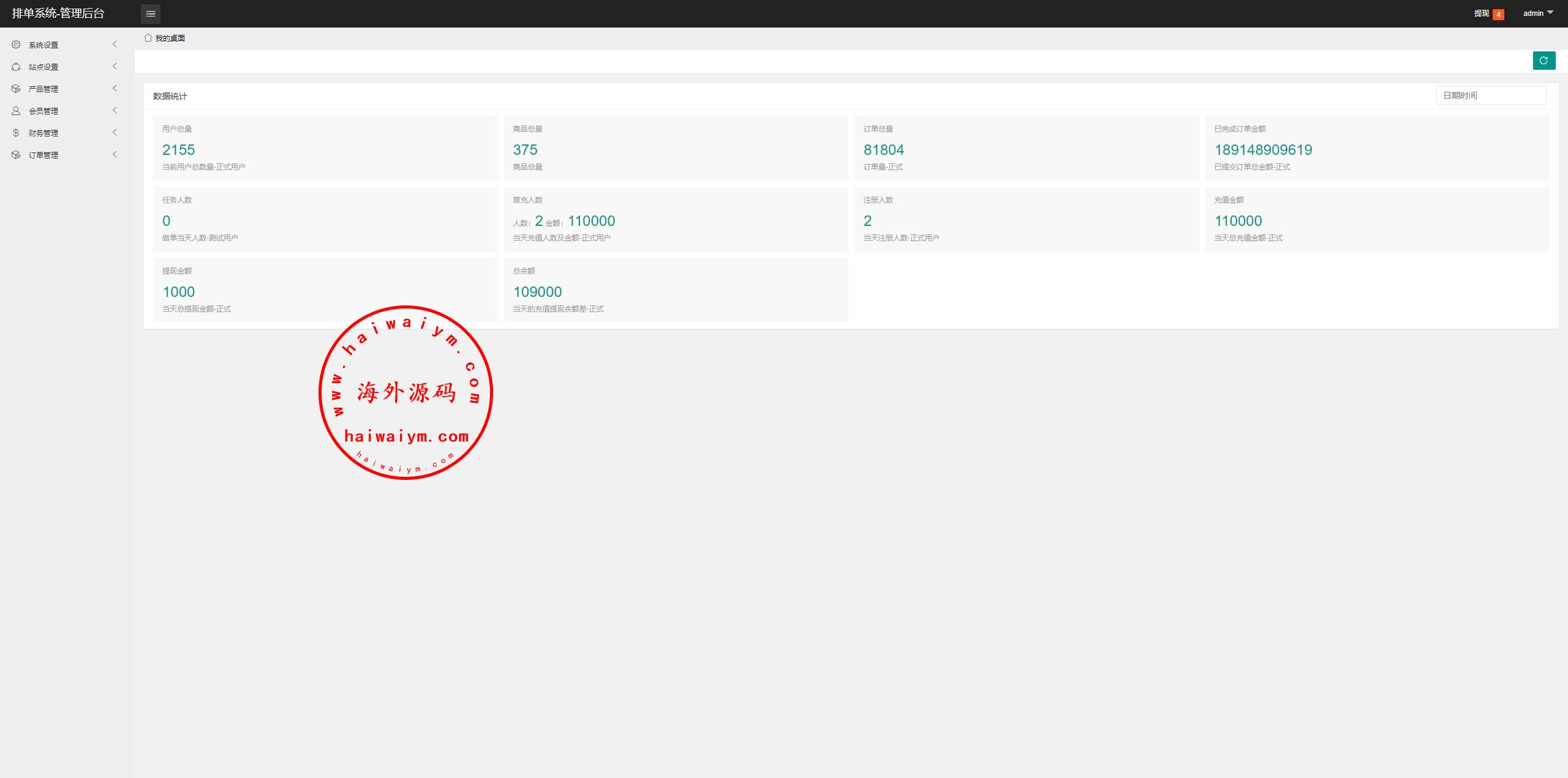Click the cube icon beside 产品管理

coord(16,89)
